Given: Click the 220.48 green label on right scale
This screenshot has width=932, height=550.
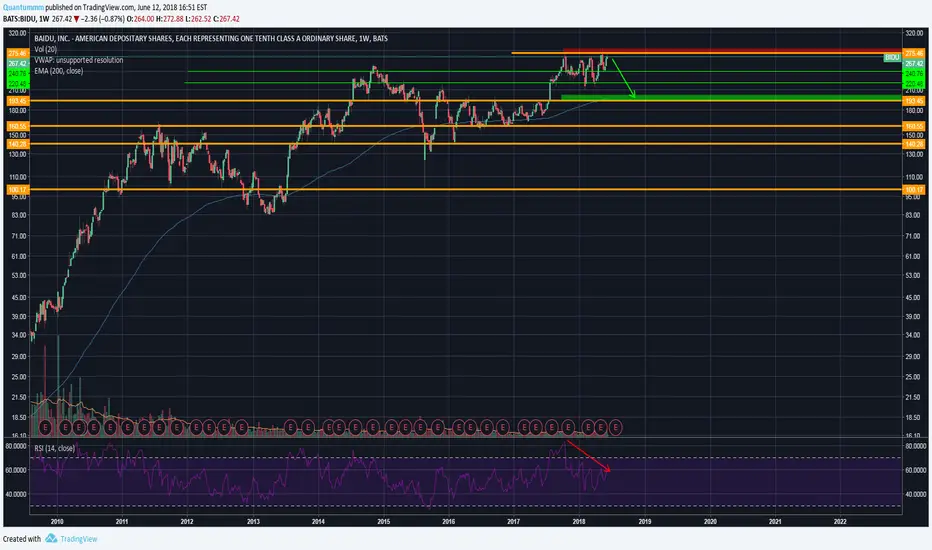Looking at the screenshot, I should coord(914,84).
